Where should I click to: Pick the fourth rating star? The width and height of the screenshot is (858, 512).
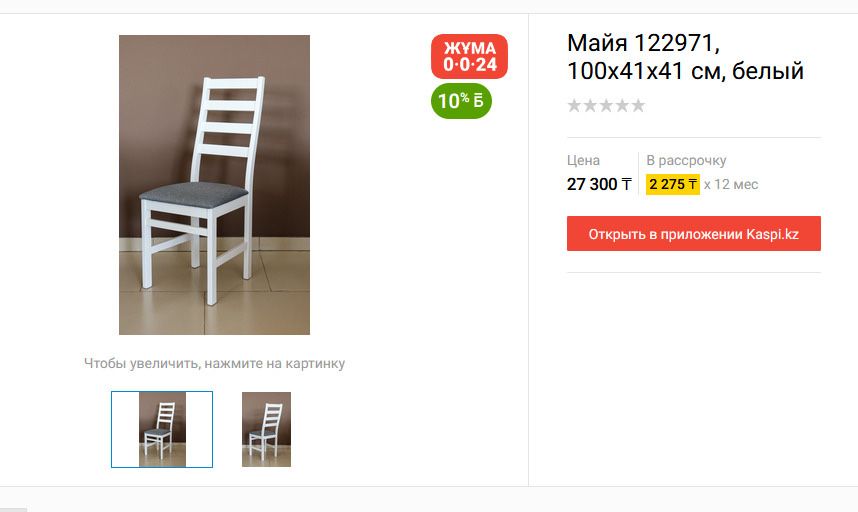coord(622,106)
